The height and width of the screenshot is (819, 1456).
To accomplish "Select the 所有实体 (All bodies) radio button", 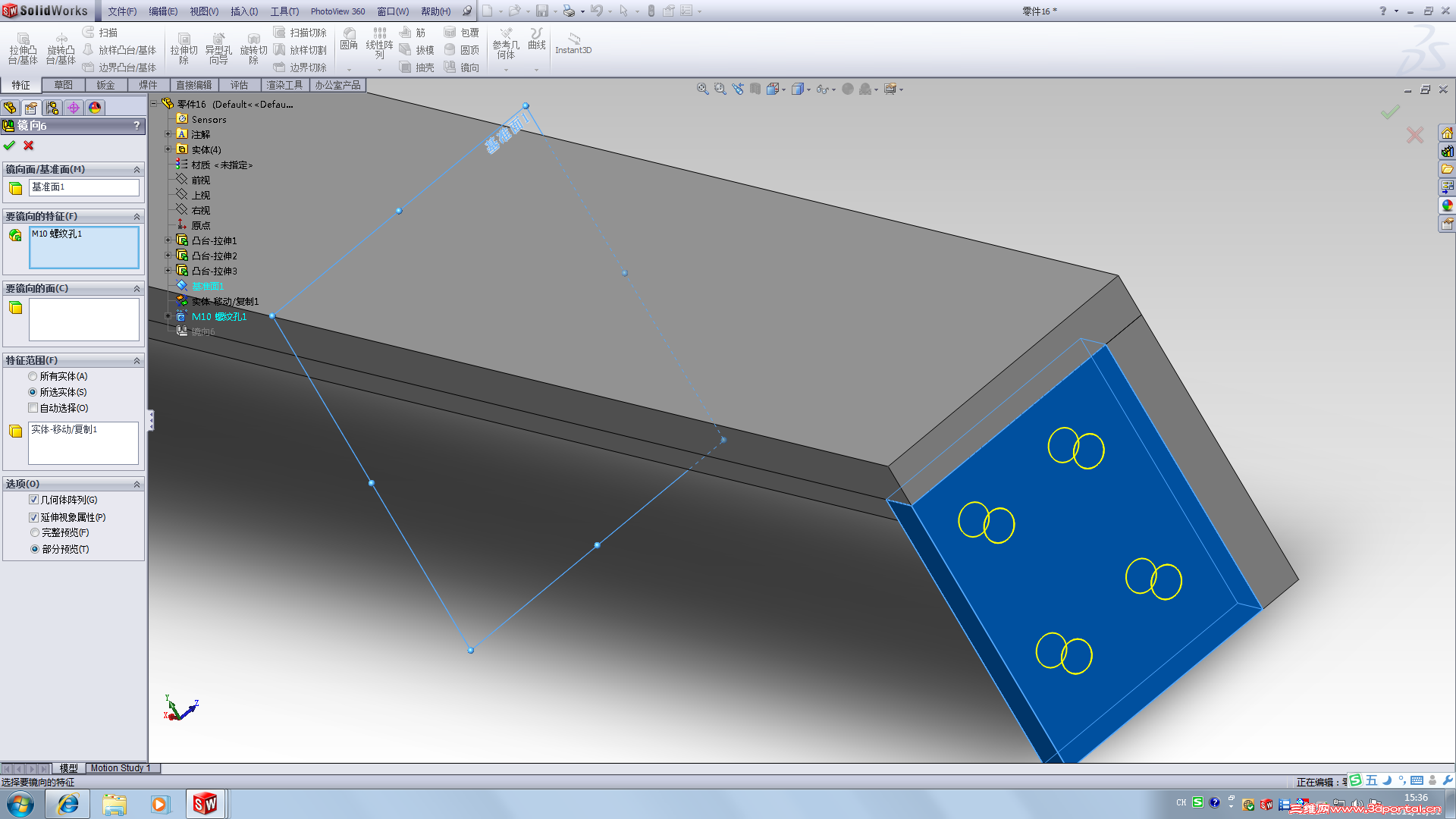I will click(x=33, y=376).
